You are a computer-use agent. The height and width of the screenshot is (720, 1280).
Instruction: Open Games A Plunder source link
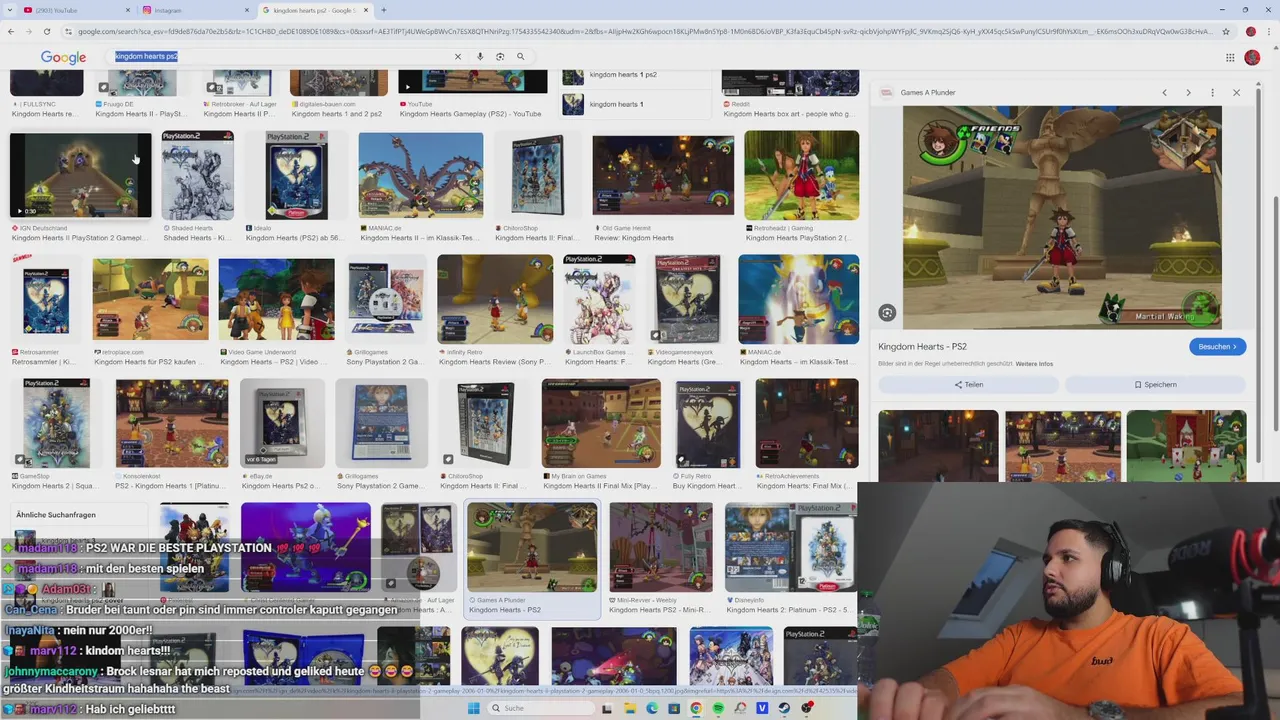pos(927,92)
